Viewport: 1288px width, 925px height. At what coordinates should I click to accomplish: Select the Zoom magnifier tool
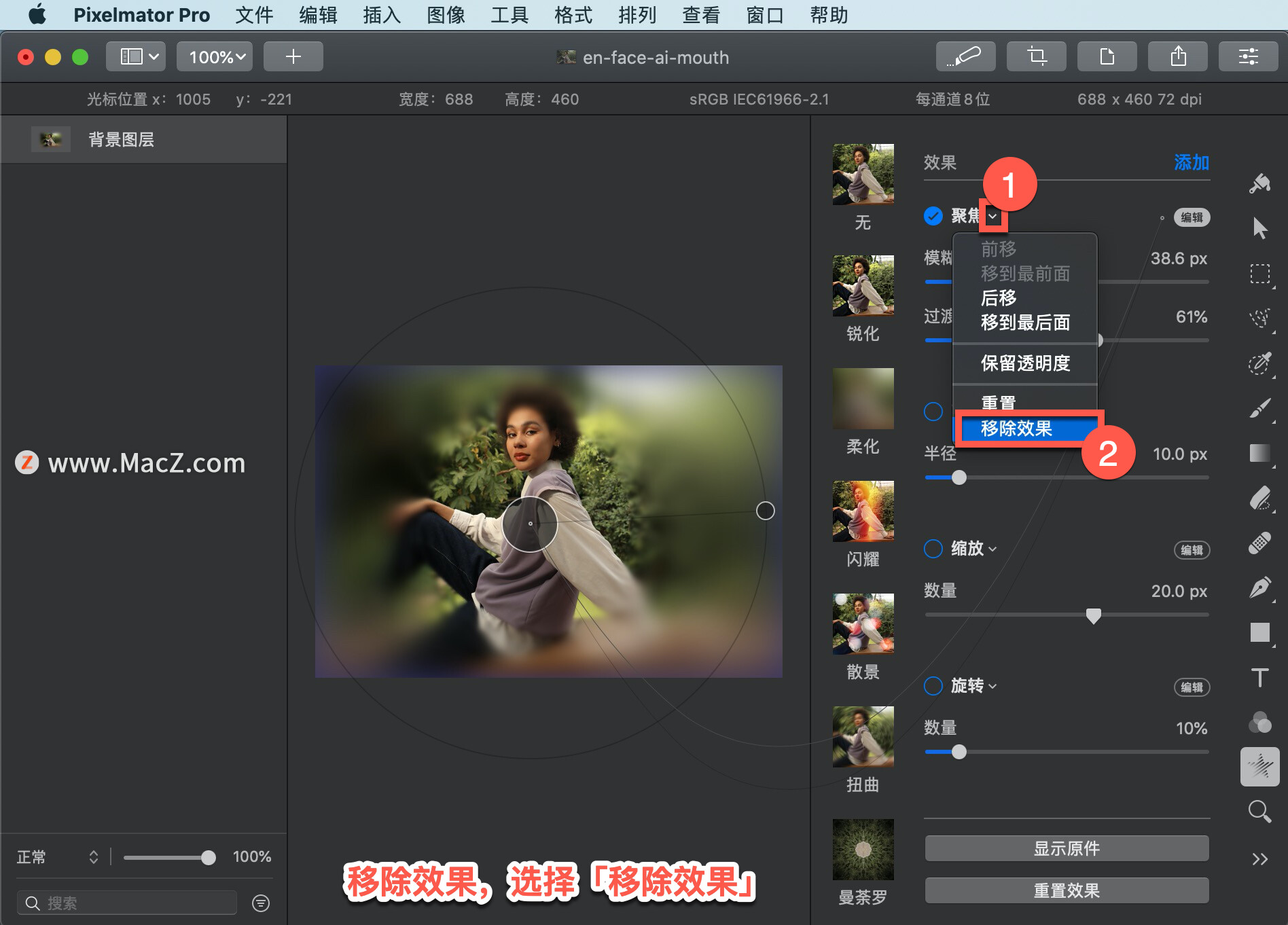click(1260, 812)
